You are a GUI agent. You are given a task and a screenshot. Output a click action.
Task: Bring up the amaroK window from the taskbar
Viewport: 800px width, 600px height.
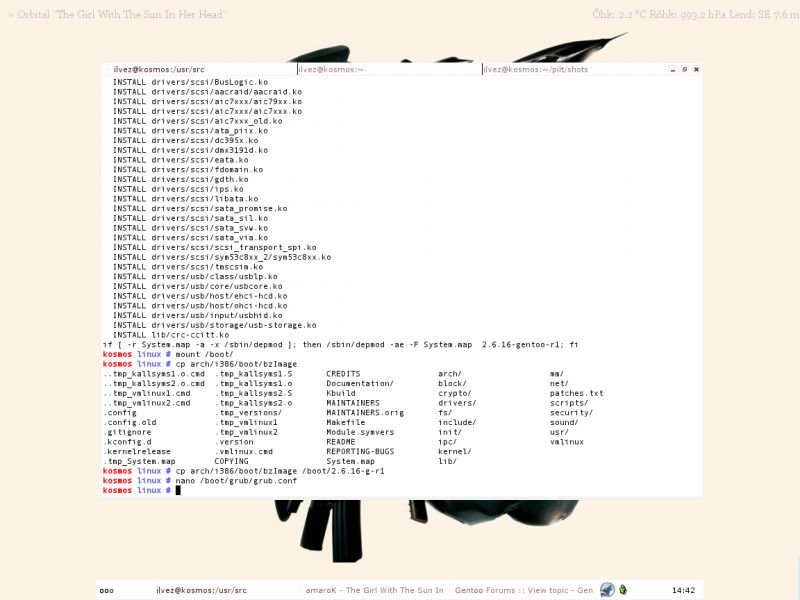374,590
